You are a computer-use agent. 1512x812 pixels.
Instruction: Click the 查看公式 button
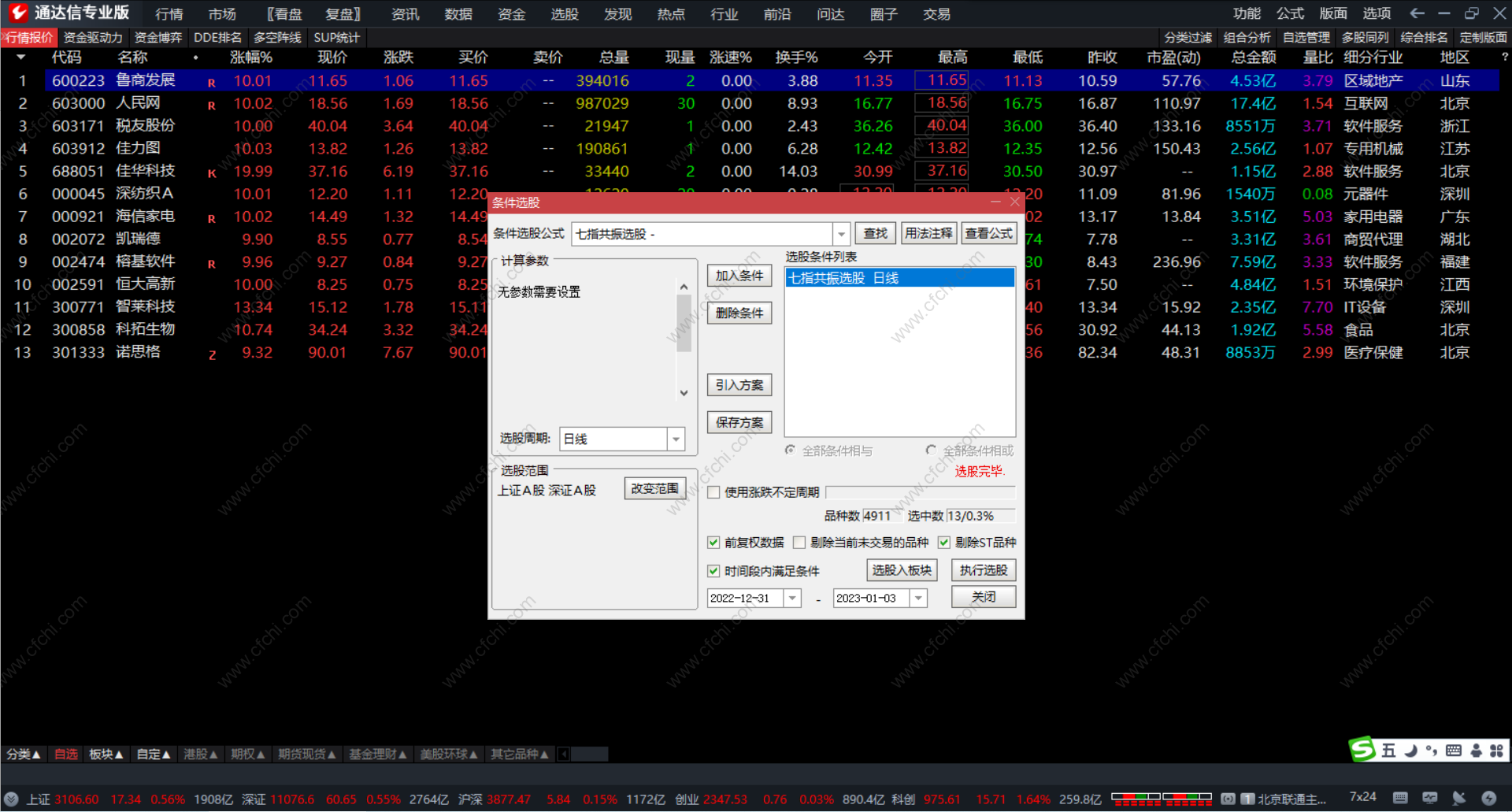pyautogui.click(x=989, y=233)
